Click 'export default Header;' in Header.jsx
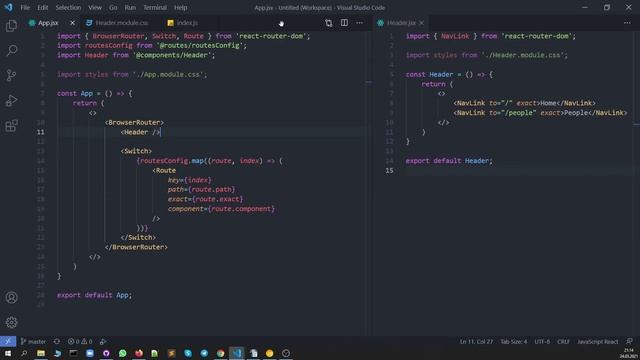 tap(449, 160)
